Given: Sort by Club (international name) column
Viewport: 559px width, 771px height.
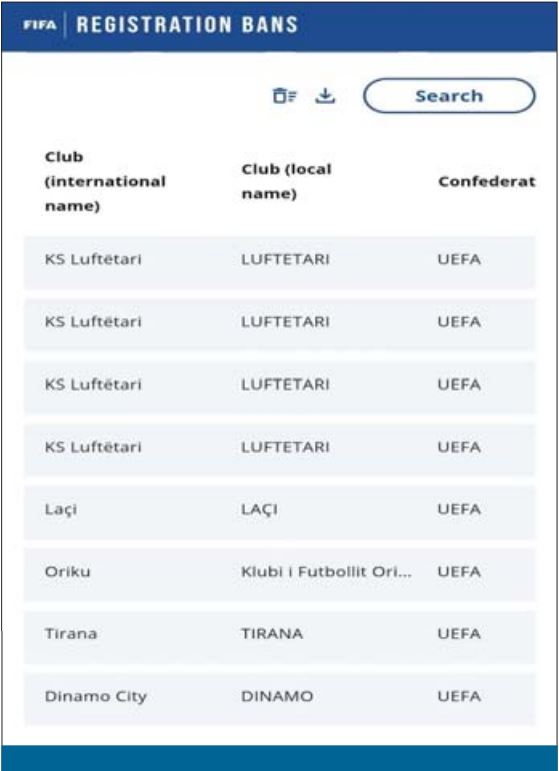Looking at the screenshot, I should (105, 181).
